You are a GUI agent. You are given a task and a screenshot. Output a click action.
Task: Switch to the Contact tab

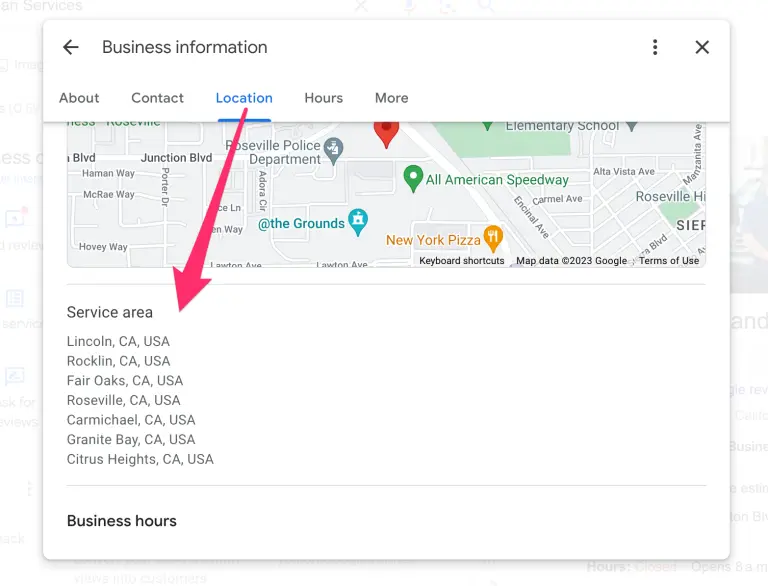pos(157,98)
